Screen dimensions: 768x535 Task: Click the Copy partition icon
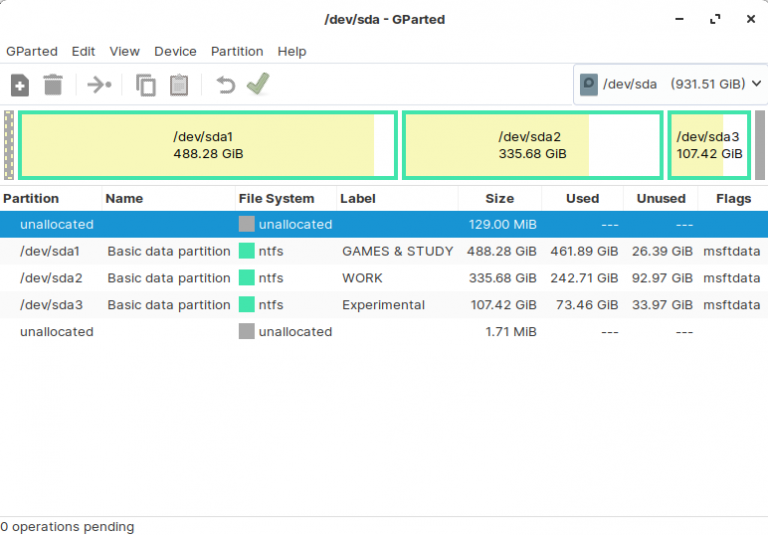[x=146, y=85]
